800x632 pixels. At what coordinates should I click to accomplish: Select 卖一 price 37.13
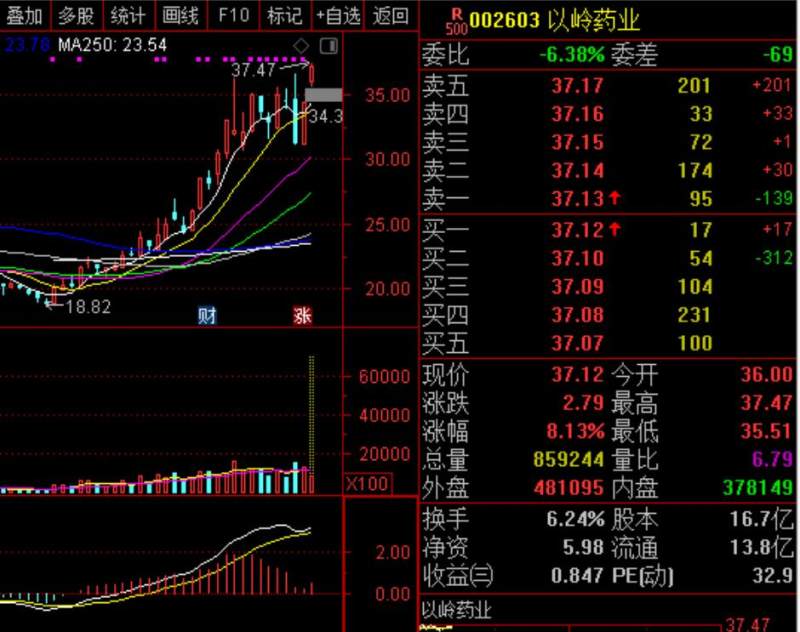(x=578, y=199)
